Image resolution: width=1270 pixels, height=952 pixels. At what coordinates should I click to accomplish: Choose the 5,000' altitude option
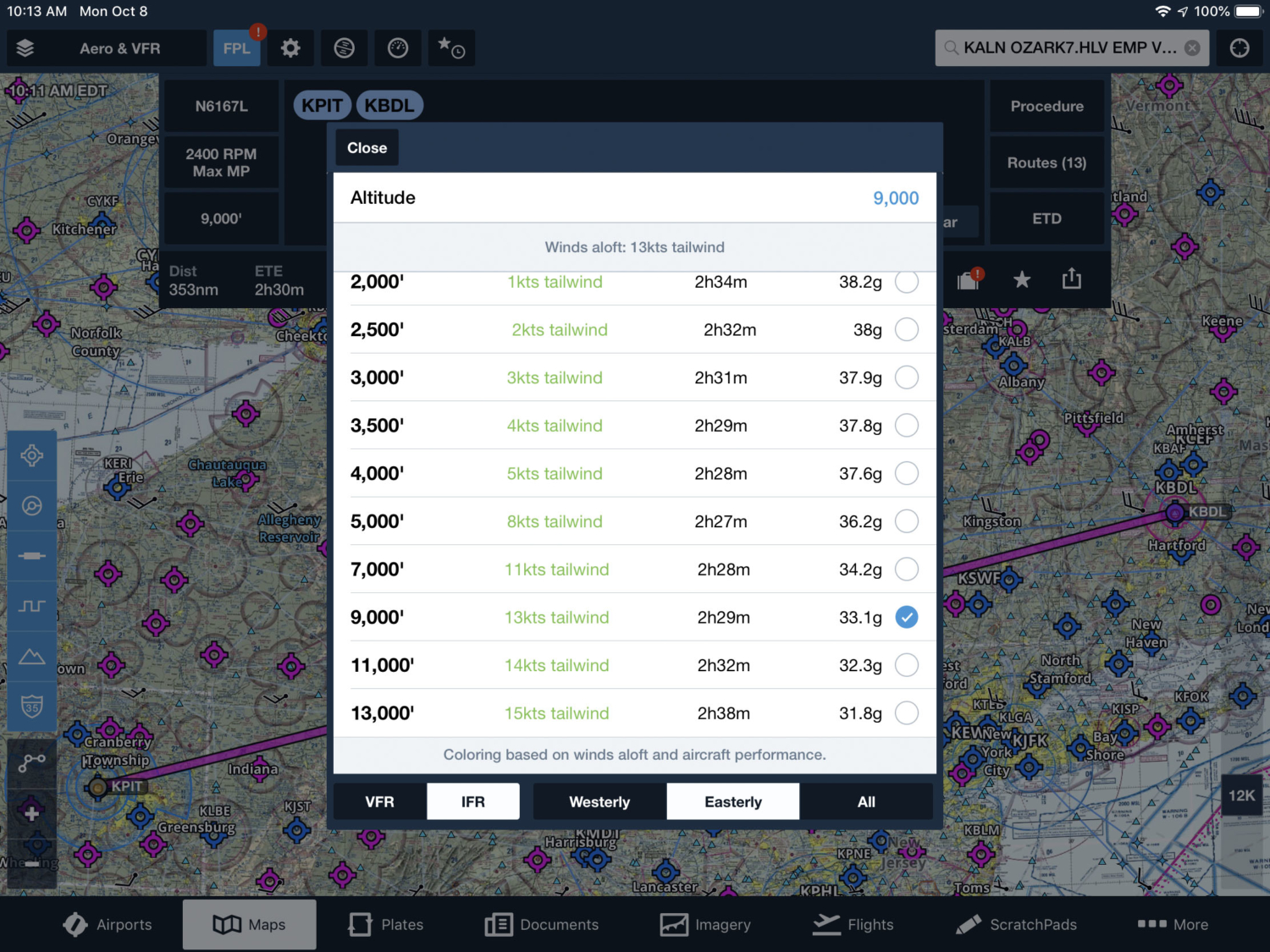tap(907, 521)
